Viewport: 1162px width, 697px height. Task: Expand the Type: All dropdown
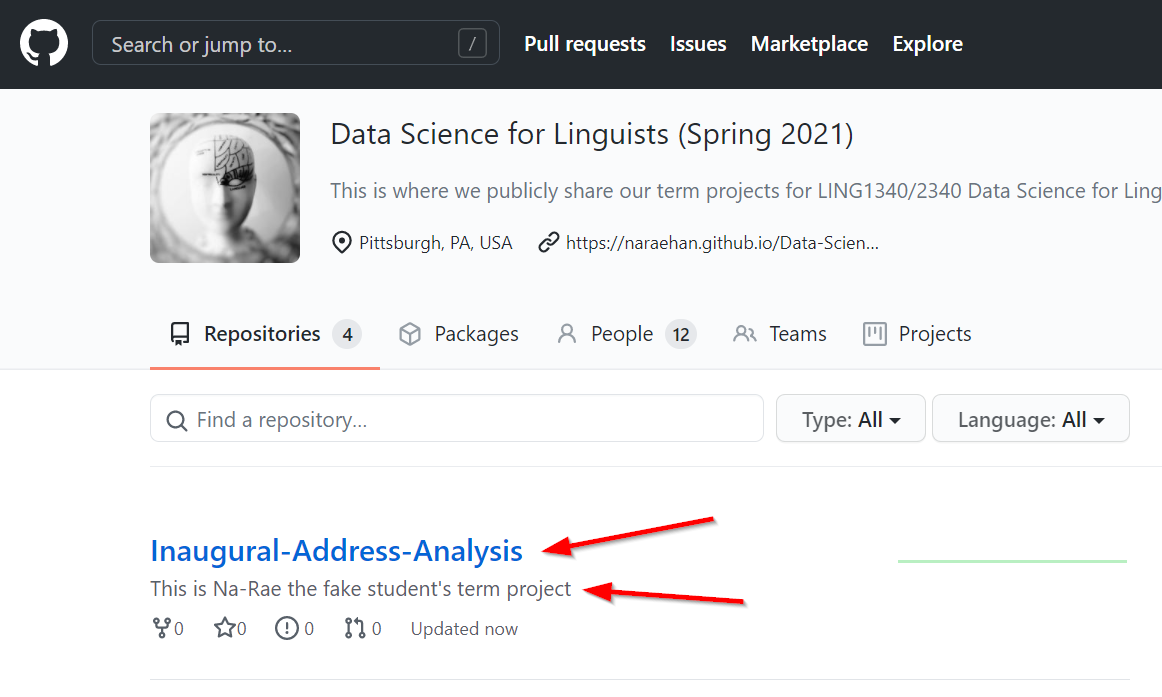coord(850,420)
